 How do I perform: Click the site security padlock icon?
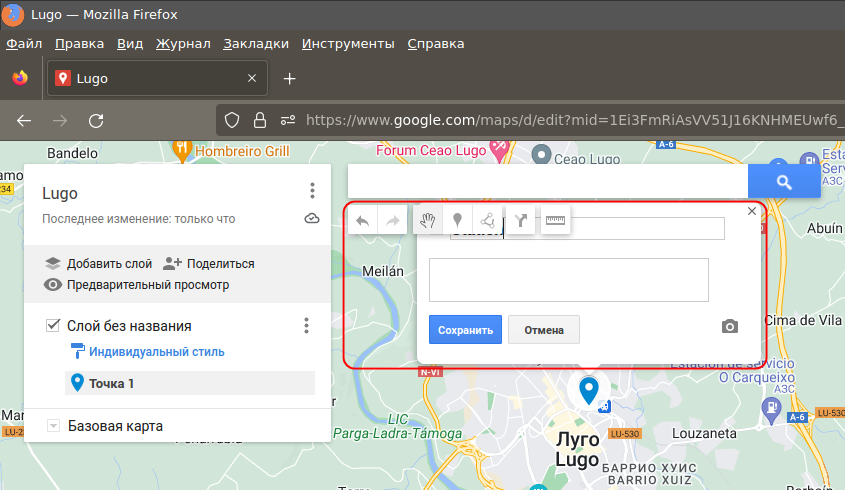pos(260,120)
